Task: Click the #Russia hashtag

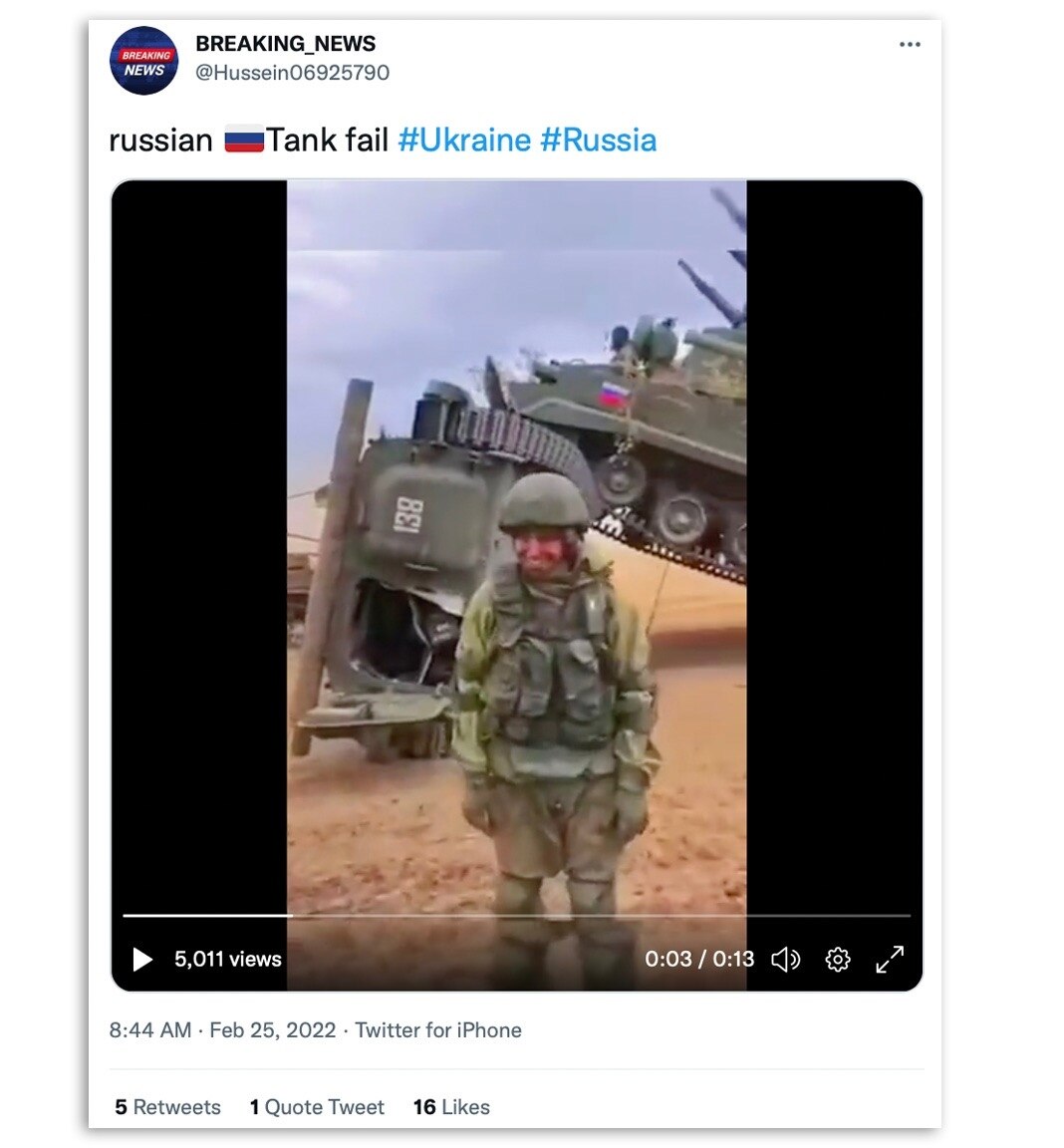Action: tap(598, 141)
